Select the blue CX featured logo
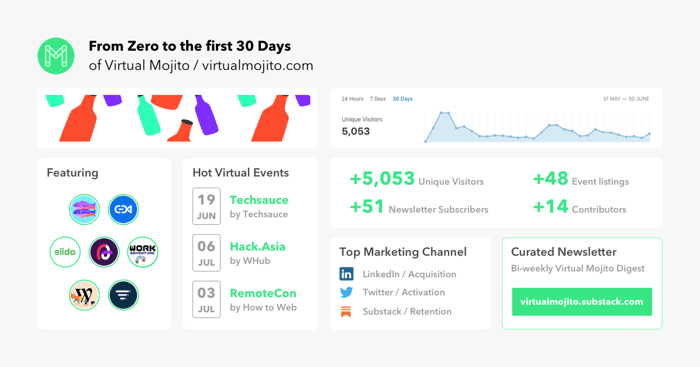 (x=124, y=209)
